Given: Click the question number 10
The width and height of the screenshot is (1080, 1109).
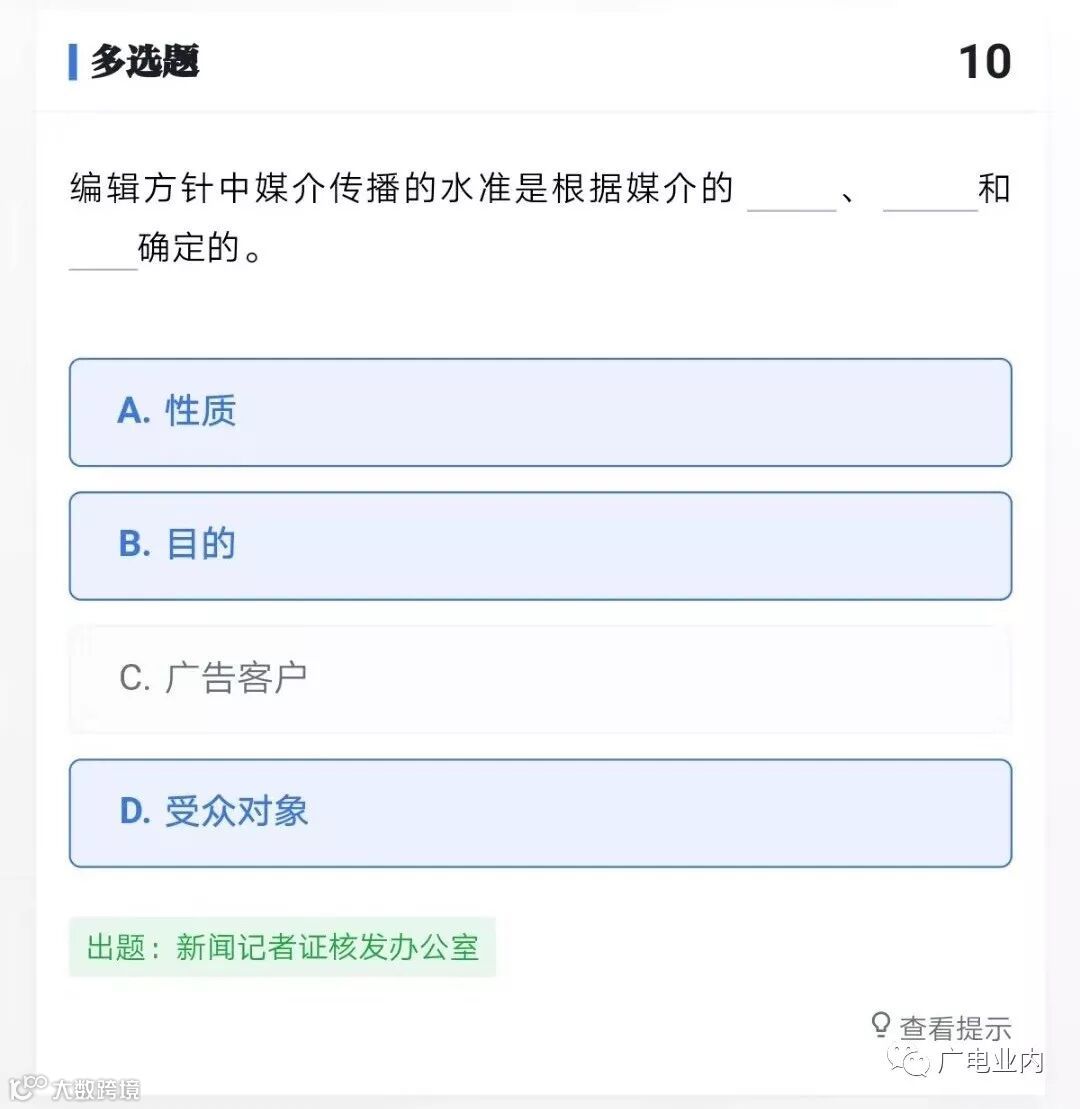Looking at the screenshot, I should tap(985, 62).
